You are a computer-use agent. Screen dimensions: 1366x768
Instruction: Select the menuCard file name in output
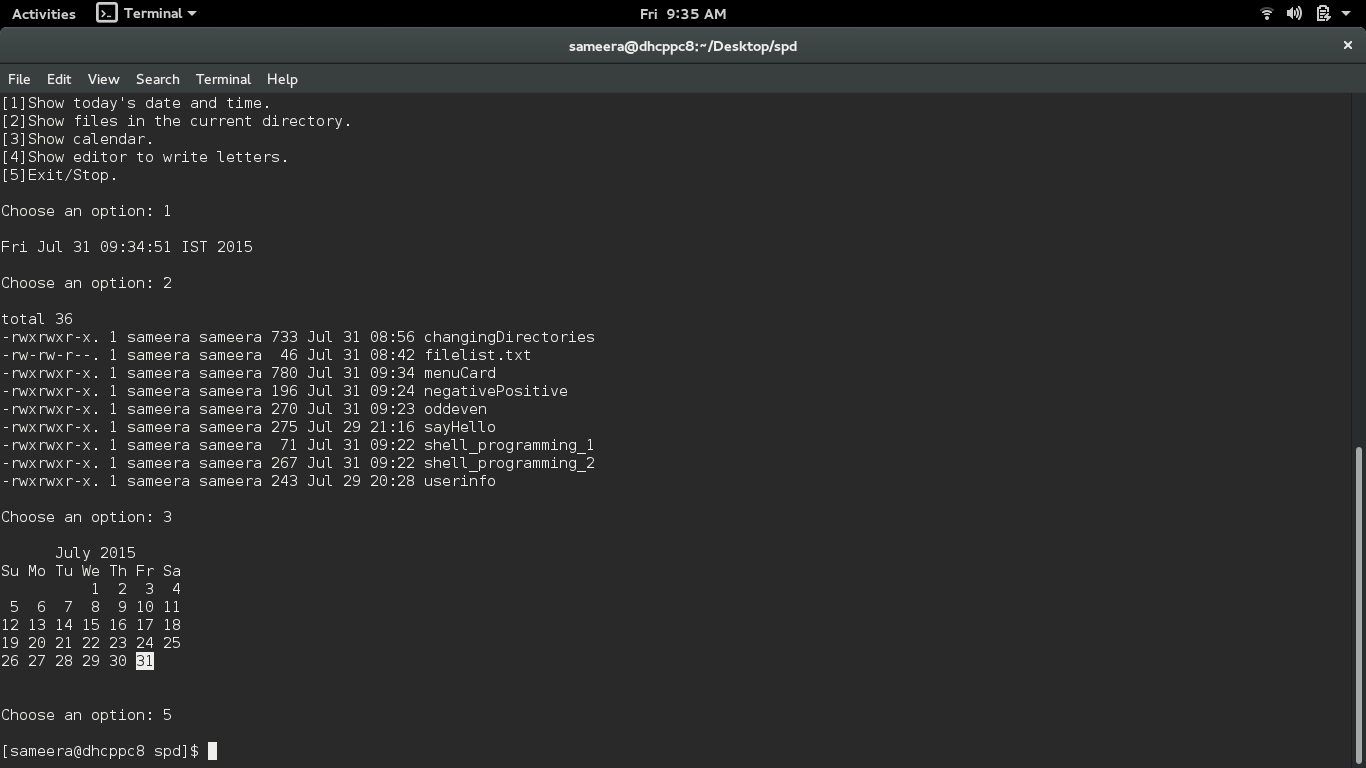pyautogui.click(x=459, y=373)
